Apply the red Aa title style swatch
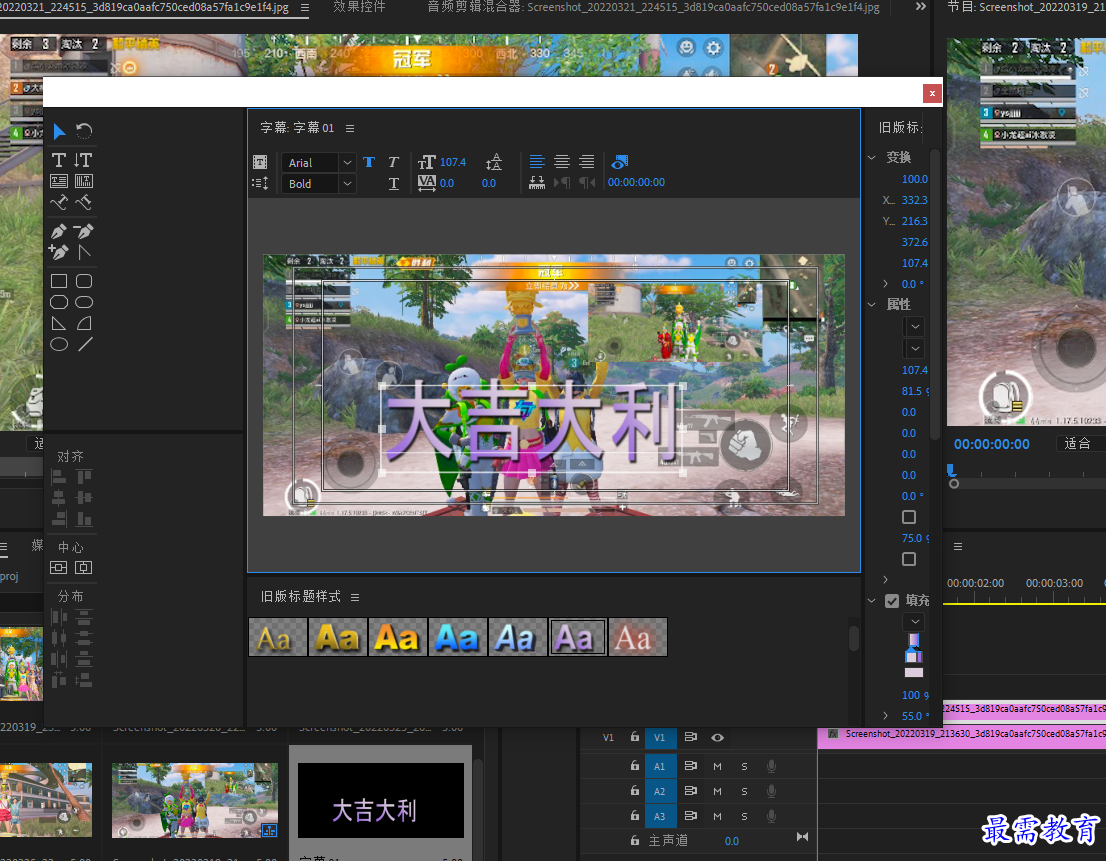This screenshot has width=1106, height=861. pyautogui.click(x=637, y=637)
